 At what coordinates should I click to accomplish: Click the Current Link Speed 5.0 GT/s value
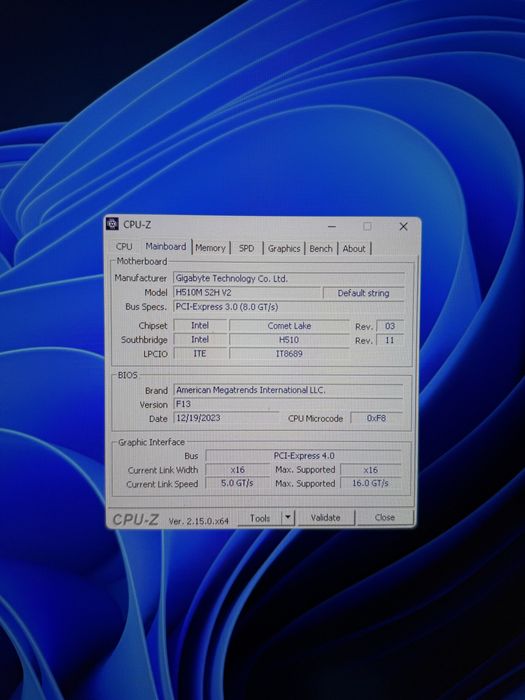pos(238,483)
